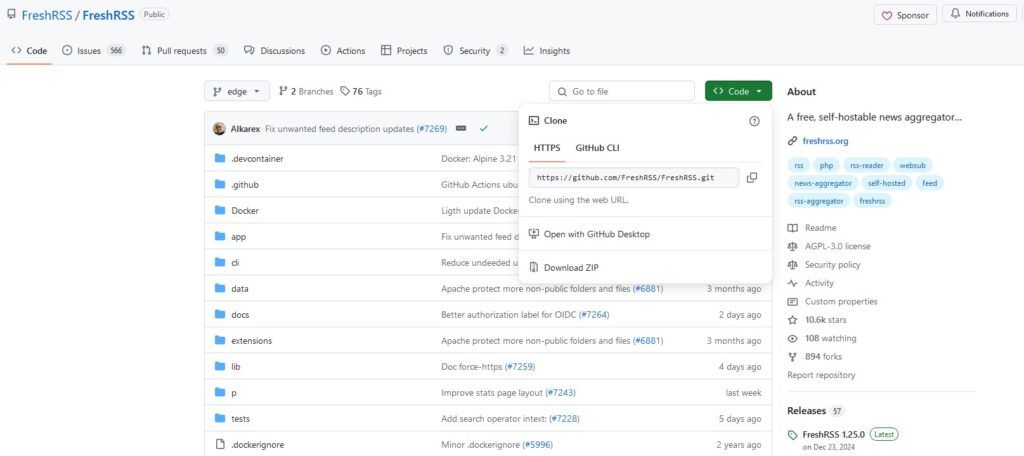Click the Notifications bell button
The height and width of the screenshot is (456, 1024).
(x=979, y=14)
